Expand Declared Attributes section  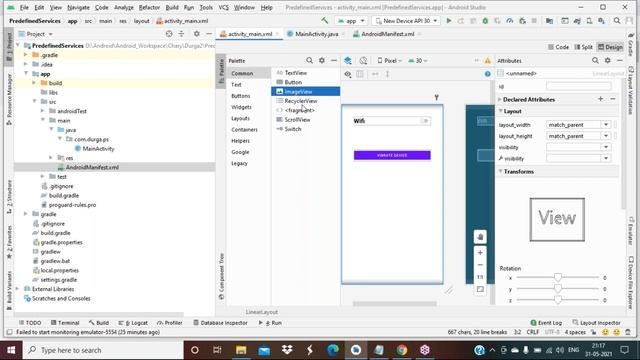[x=500, y=99]
